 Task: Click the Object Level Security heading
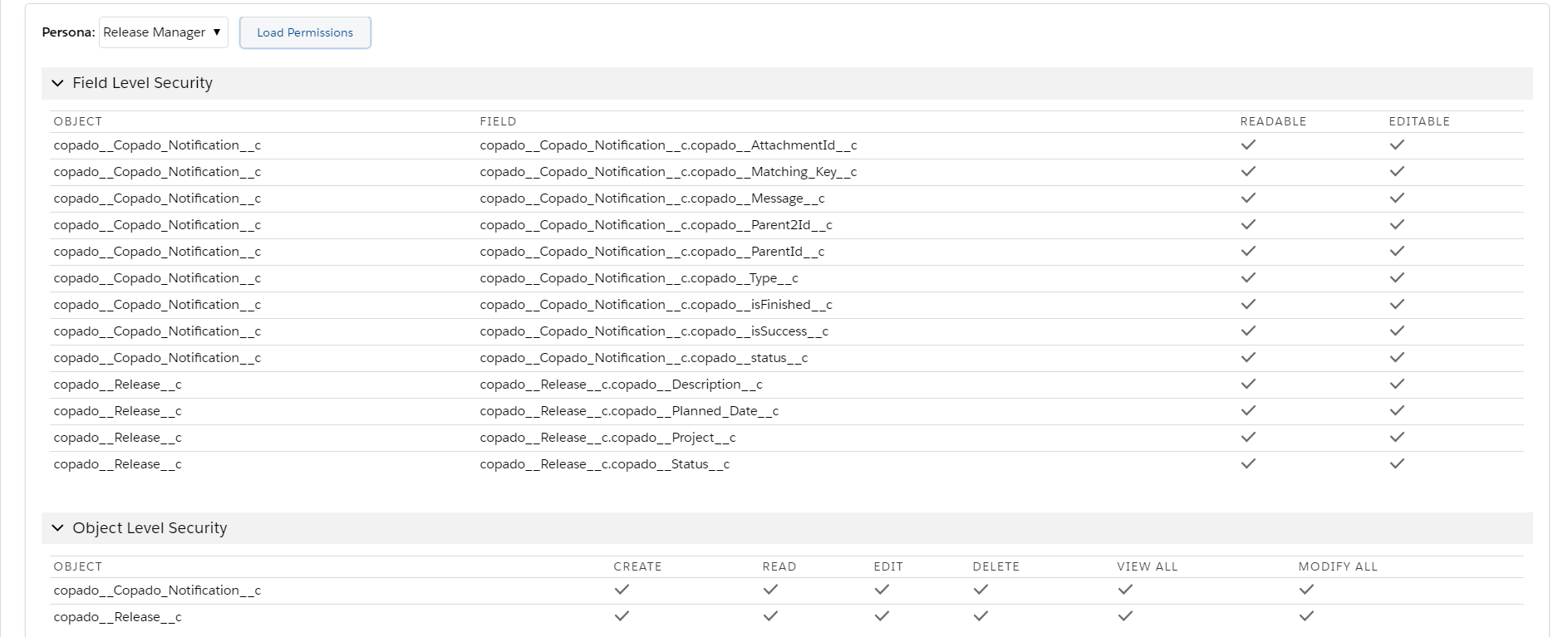click(x=150, y=528)
